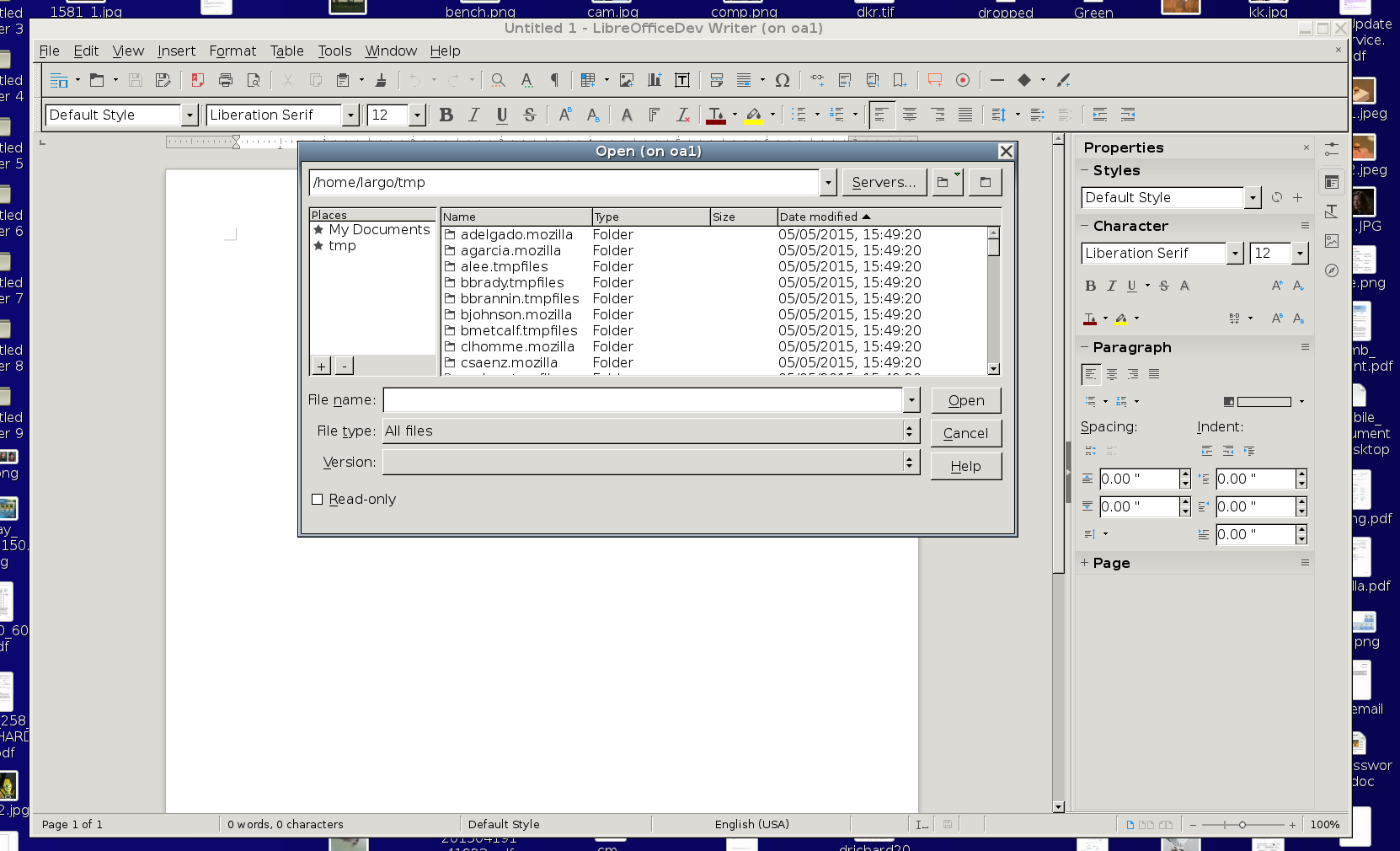Toggle sidebar Justified in Paragraph panel
The height and width of the screenshot is (851, 1400).
1154,374
